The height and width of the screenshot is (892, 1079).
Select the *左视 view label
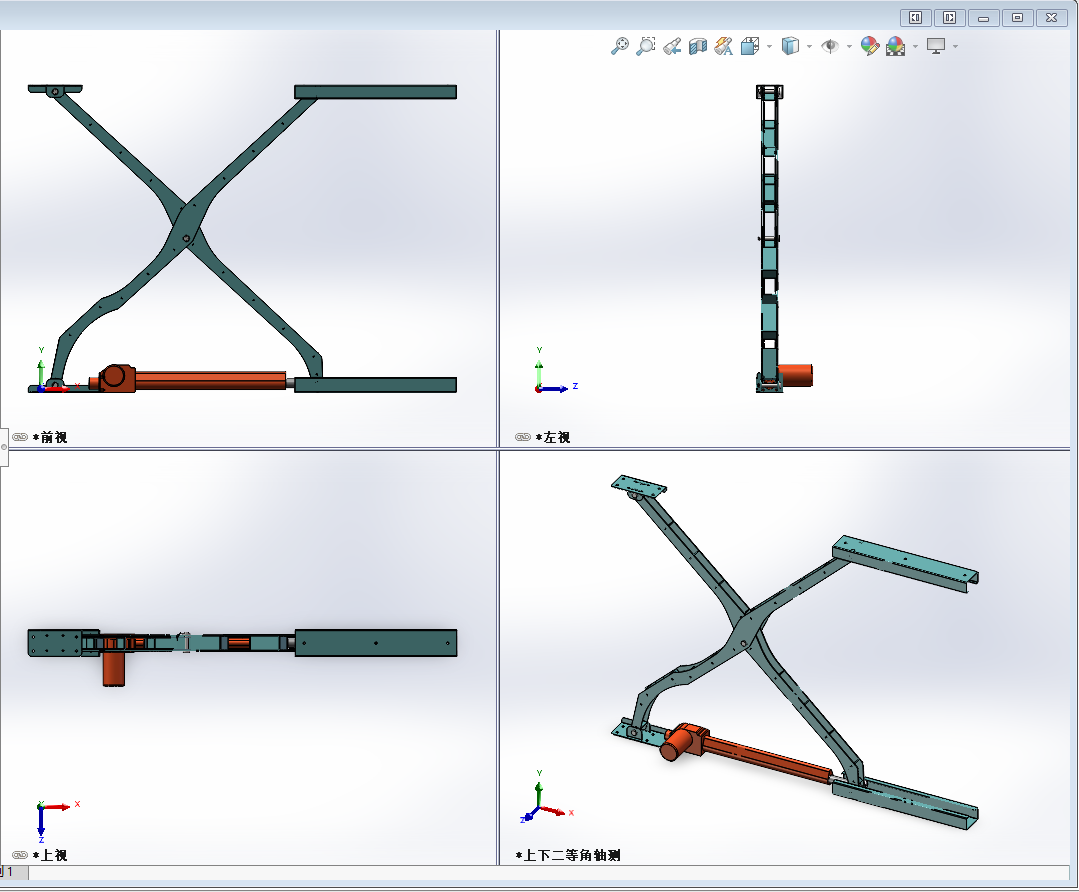tap(552, 437)
